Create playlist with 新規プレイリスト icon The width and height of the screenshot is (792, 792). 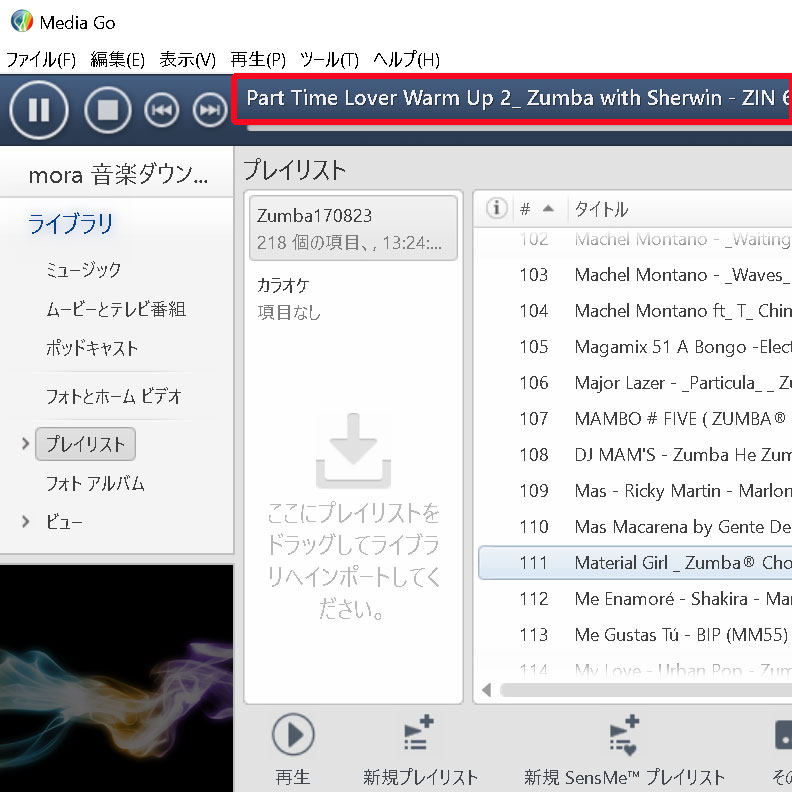point(419,734)
